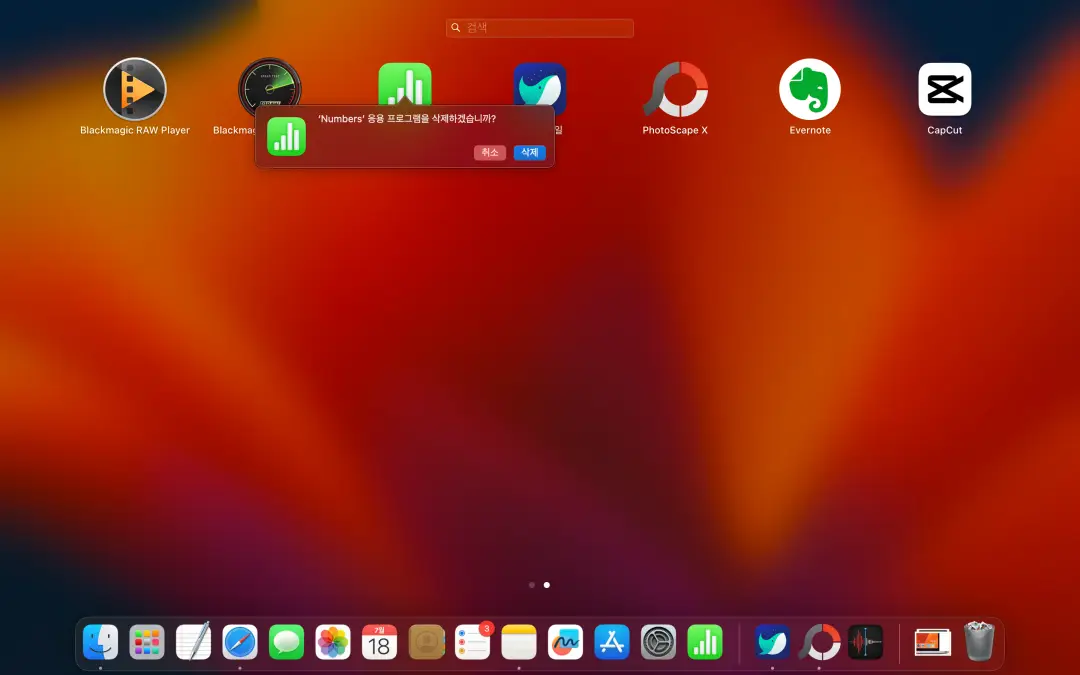Launch the CapCut app icon

(x=944, y=90)
